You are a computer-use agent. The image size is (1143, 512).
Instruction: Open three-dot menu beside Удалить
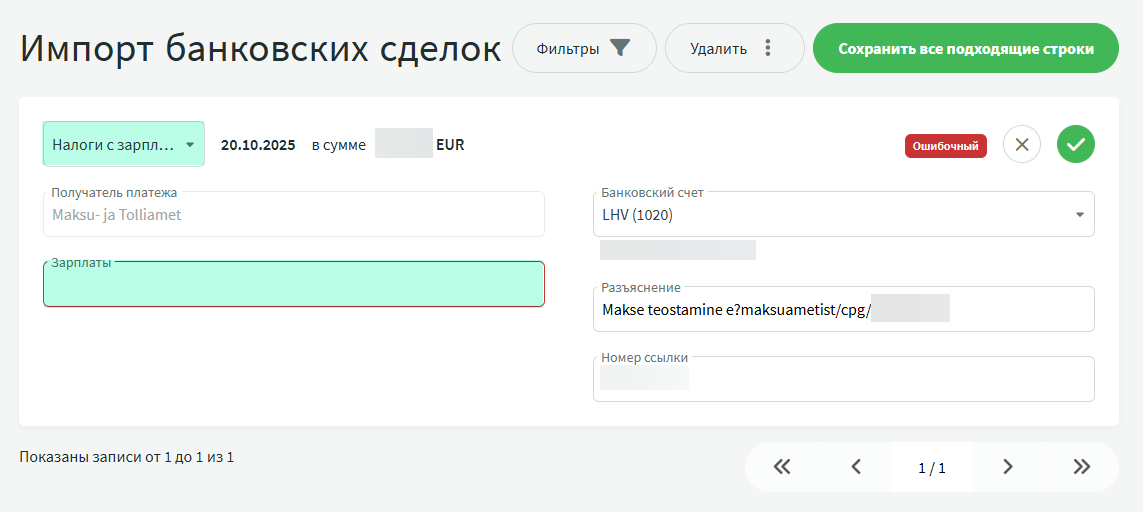coord(768,48)
